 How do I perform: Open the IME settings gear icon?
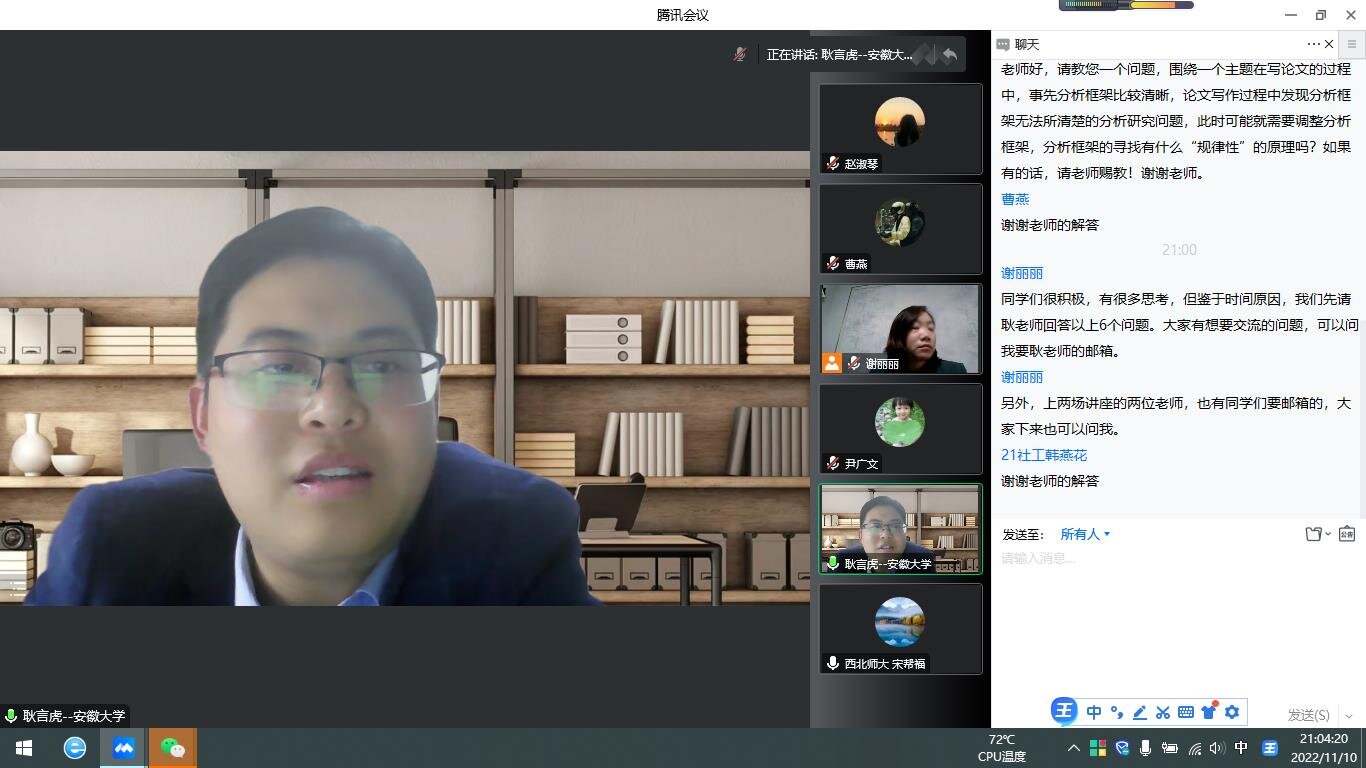[1232, 712]
